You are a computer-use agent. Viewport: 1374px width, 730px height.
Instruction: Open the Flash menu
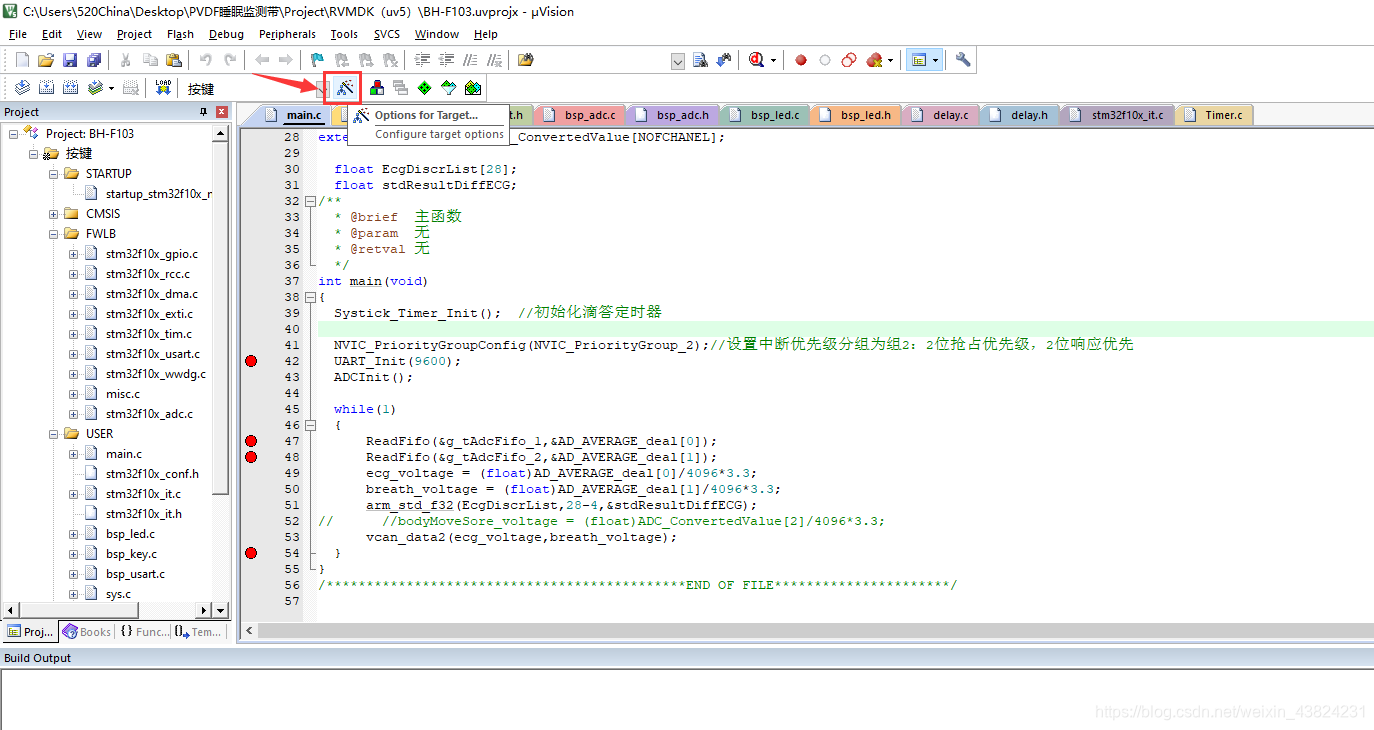pyautogui.click(x=180, y=34)
